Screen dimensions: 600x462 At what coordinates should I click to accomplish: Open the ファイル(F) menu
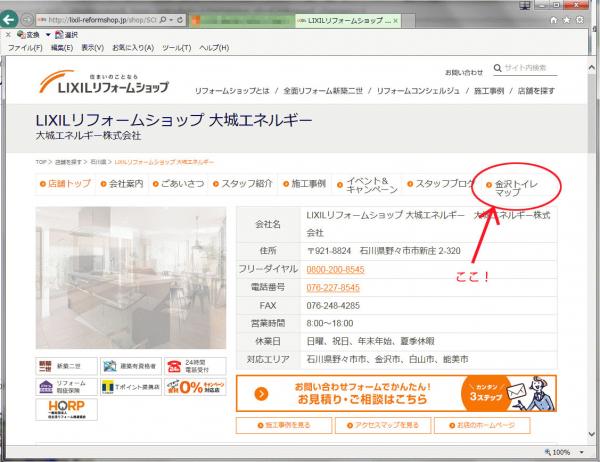[24, 48]
